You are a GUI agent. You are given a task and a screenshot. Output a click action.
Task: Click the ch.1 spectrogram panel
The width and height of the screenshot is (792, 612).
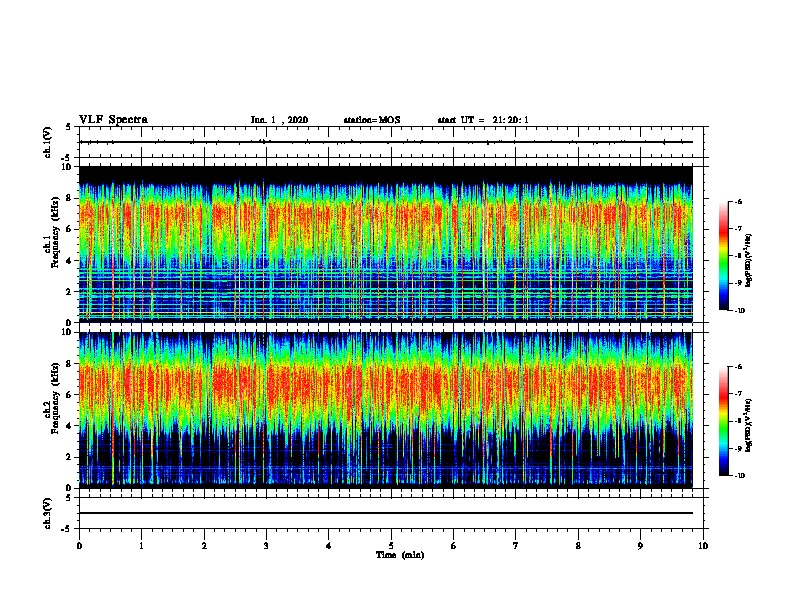click(x=386, y=244)
